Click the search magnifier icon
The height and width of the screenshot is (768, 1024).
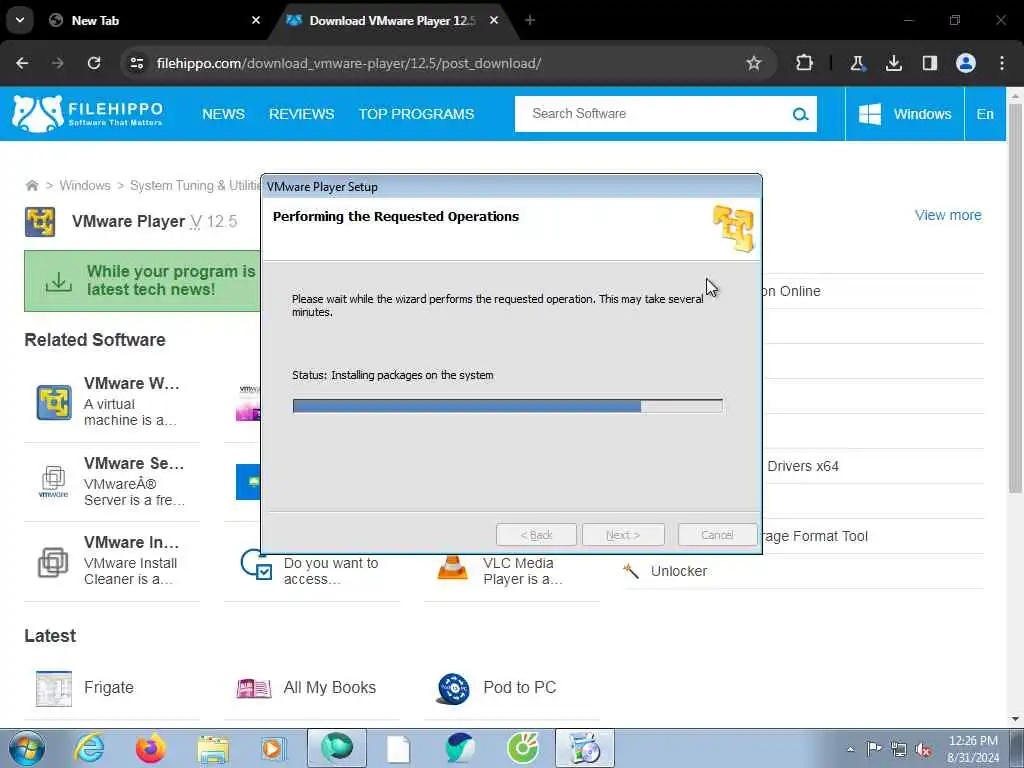pos(800,114)
